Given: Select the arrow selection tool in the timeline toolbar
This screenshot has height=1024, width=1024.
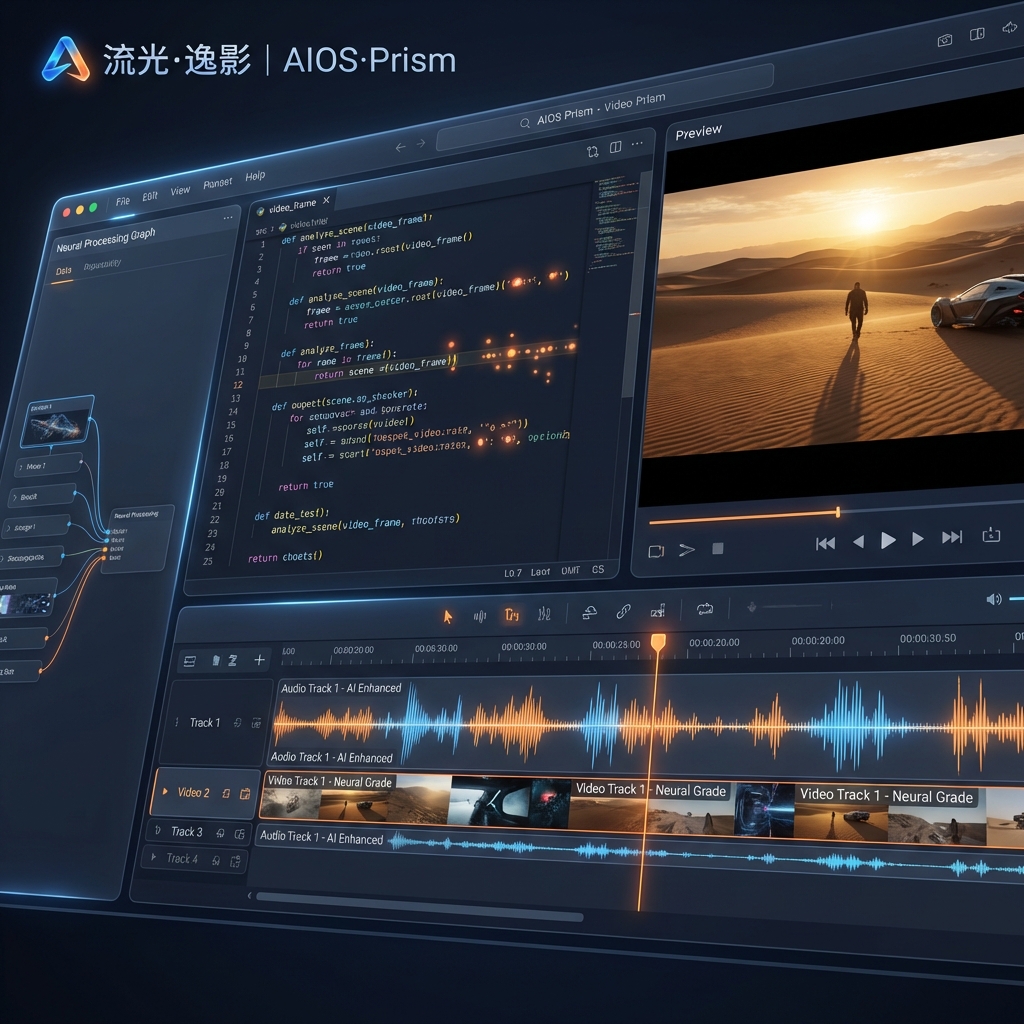Looking at the screenshot, I should (x=447, y=615).
